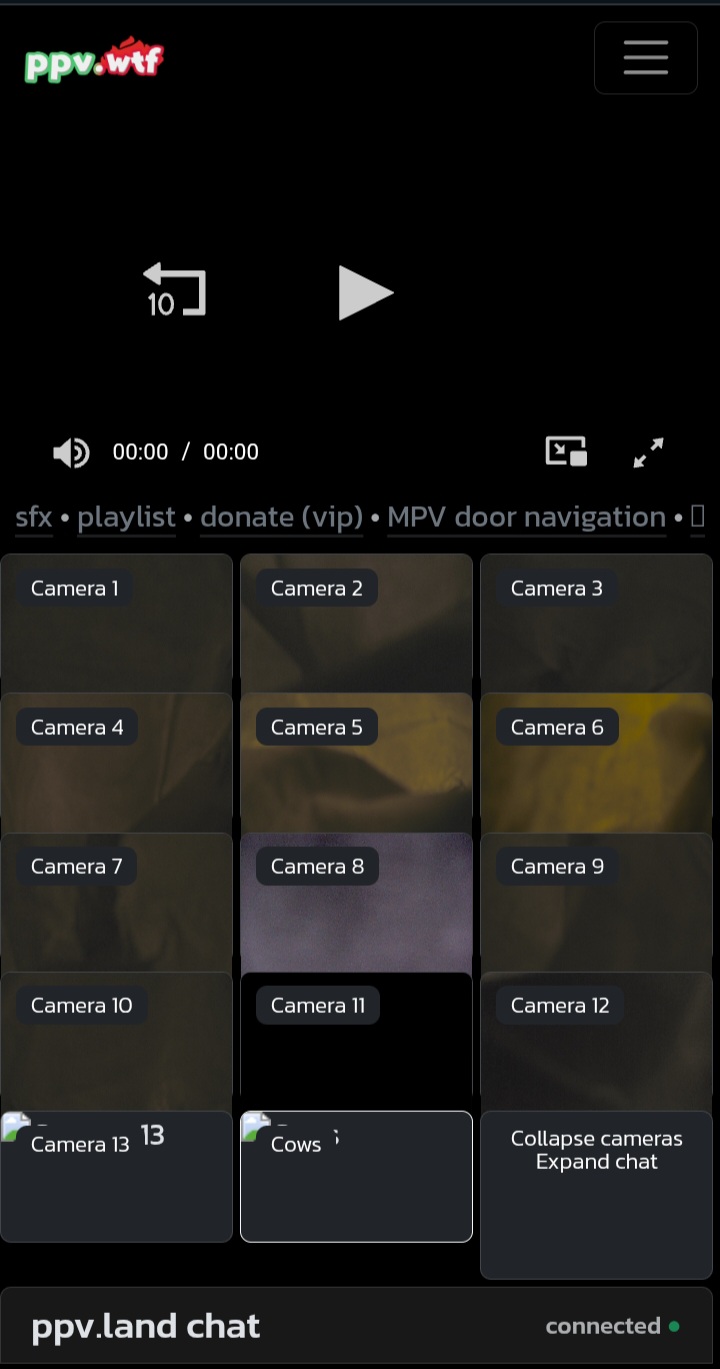This screenshot has height=1369, width=720.
Task: Click the ppv.wtf logo
Action: click(x=94, y=60)
